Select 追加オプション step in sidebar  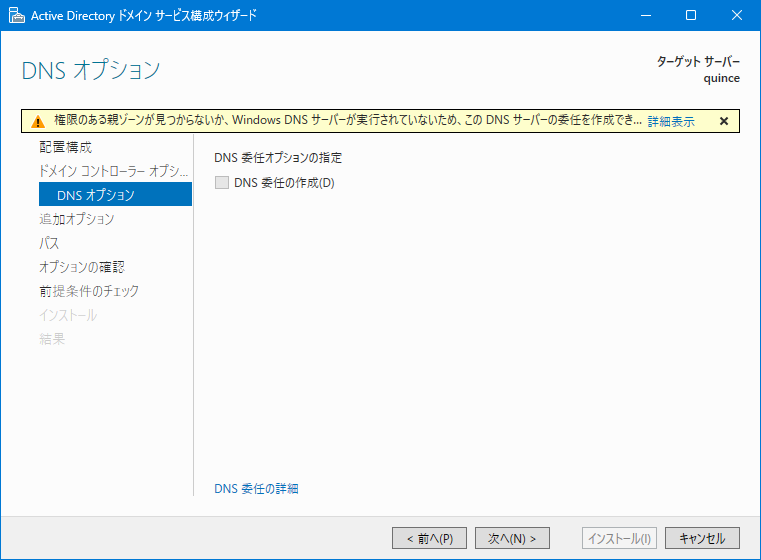point(77,219)
